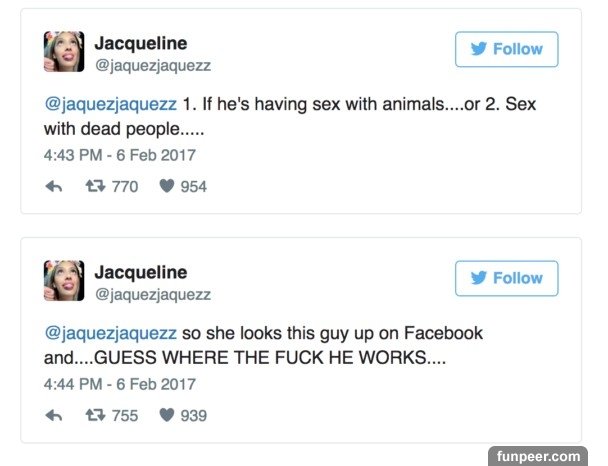Click @jaquezjaquezz handle under first tweet name

(x=152, y=66)
